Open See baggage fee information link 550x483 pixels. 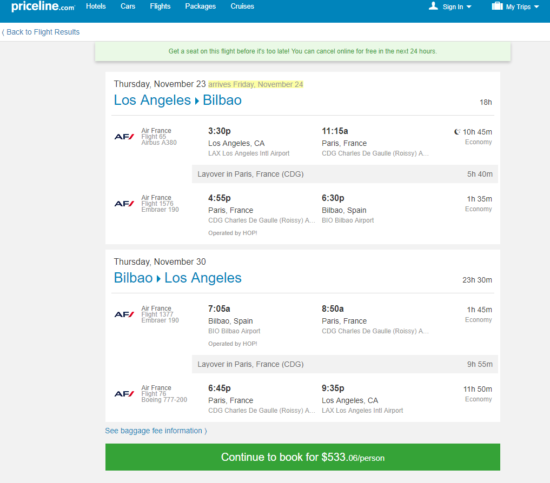156,431
